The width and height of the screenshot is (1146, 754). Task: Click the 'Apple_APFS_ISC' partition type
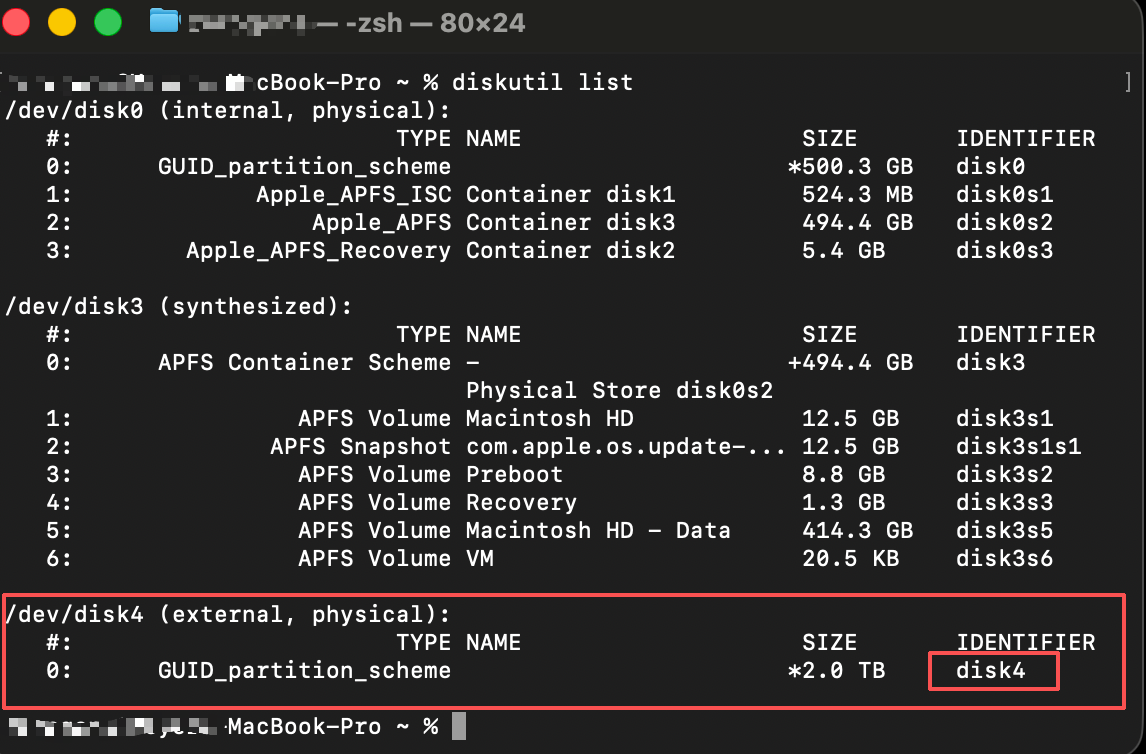coord(353,194)
